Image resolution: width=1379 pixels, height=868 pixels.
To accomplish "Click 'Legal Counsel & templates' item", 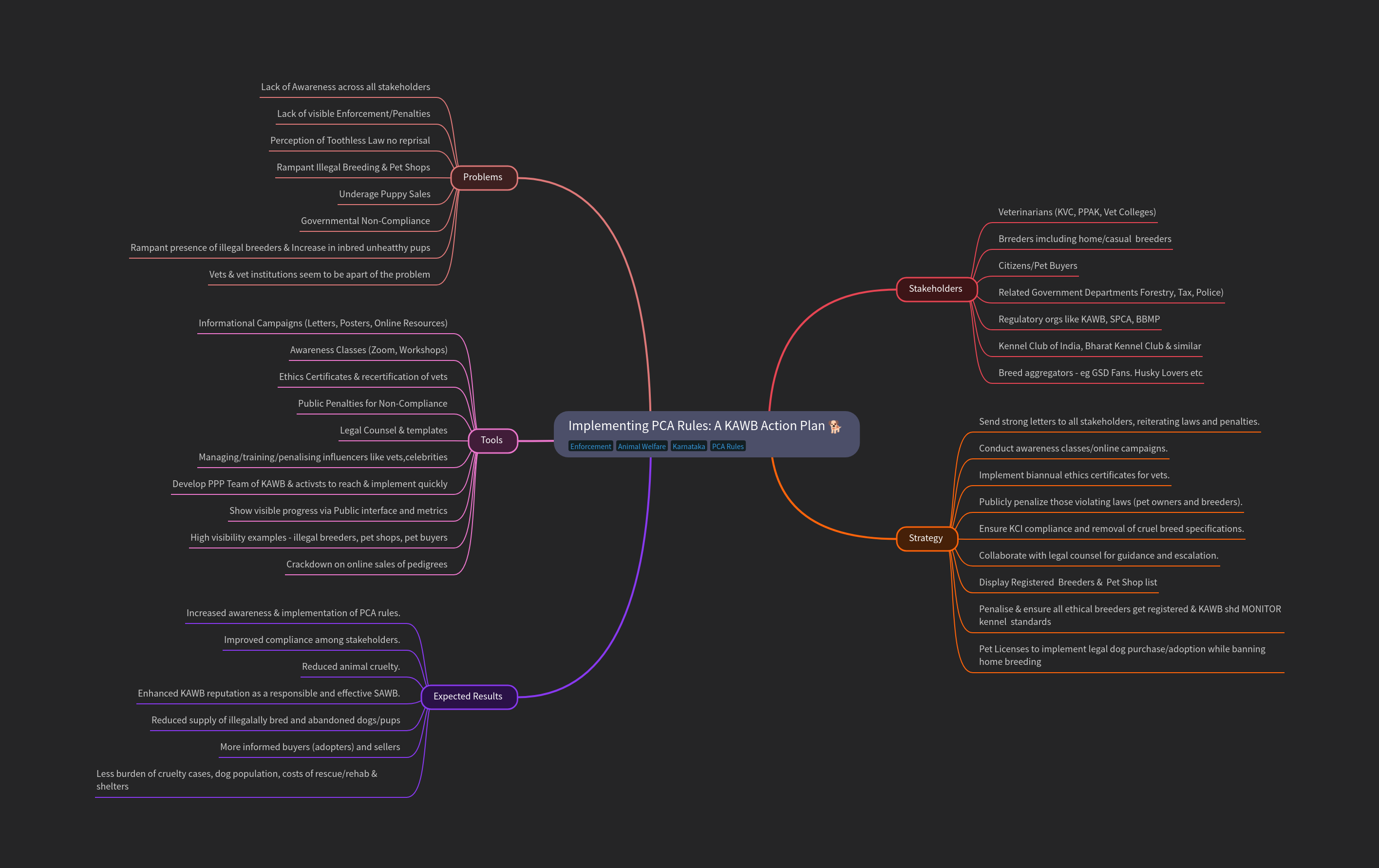I will point(394,431).
